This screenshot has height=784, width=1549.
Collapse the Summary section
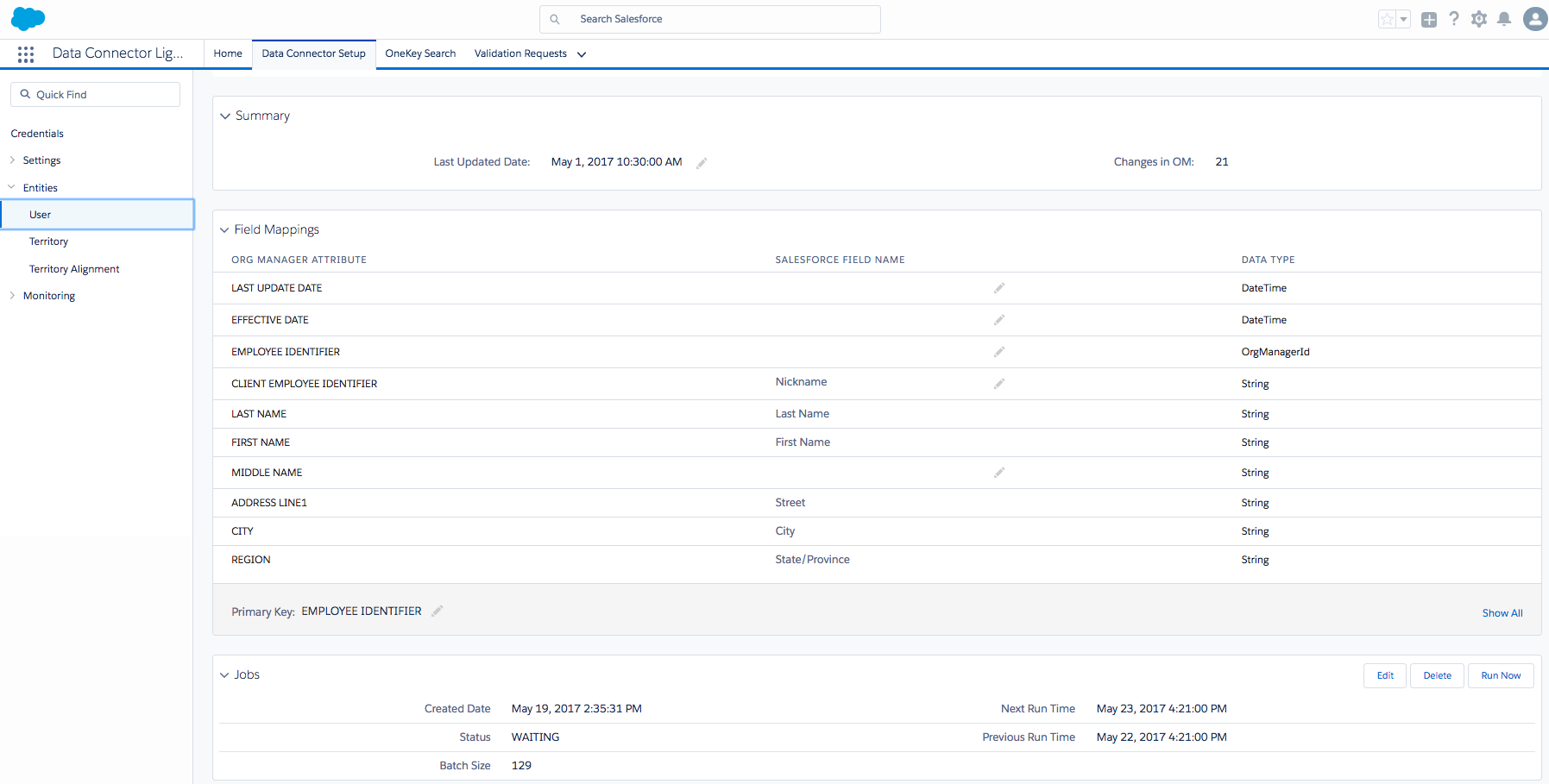225,116
